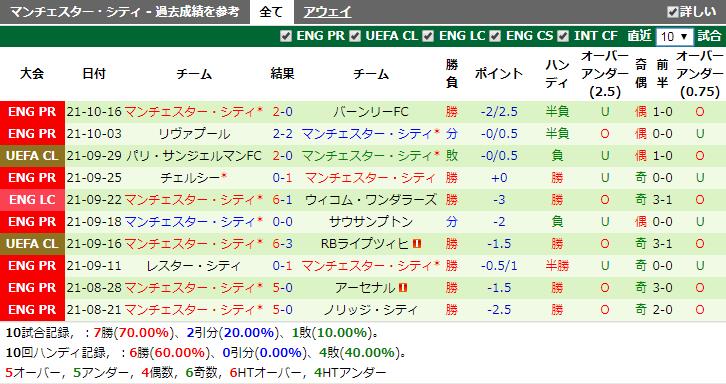Image resolution: width=726 pixels, height=384 pixels.
Task: Click UEFA CL badge for 21-09-16 match
Action: pyautogui.click(x=32, y=244)
